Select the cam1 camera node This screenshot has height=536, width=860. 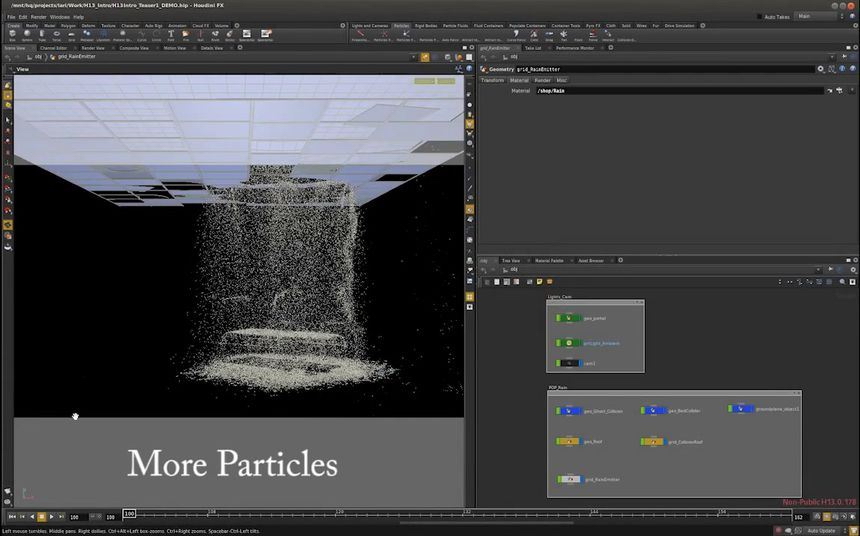[x=568, y=364]
